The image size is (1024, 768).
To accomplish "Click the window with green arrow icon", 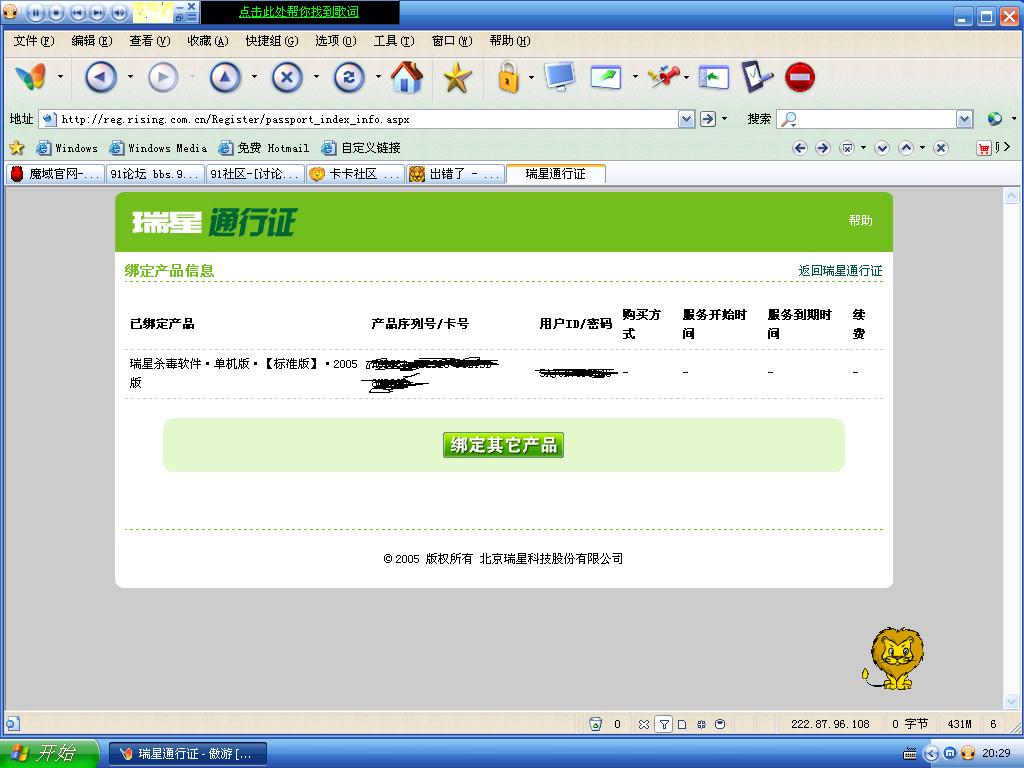I will click(x=605, y=77).
